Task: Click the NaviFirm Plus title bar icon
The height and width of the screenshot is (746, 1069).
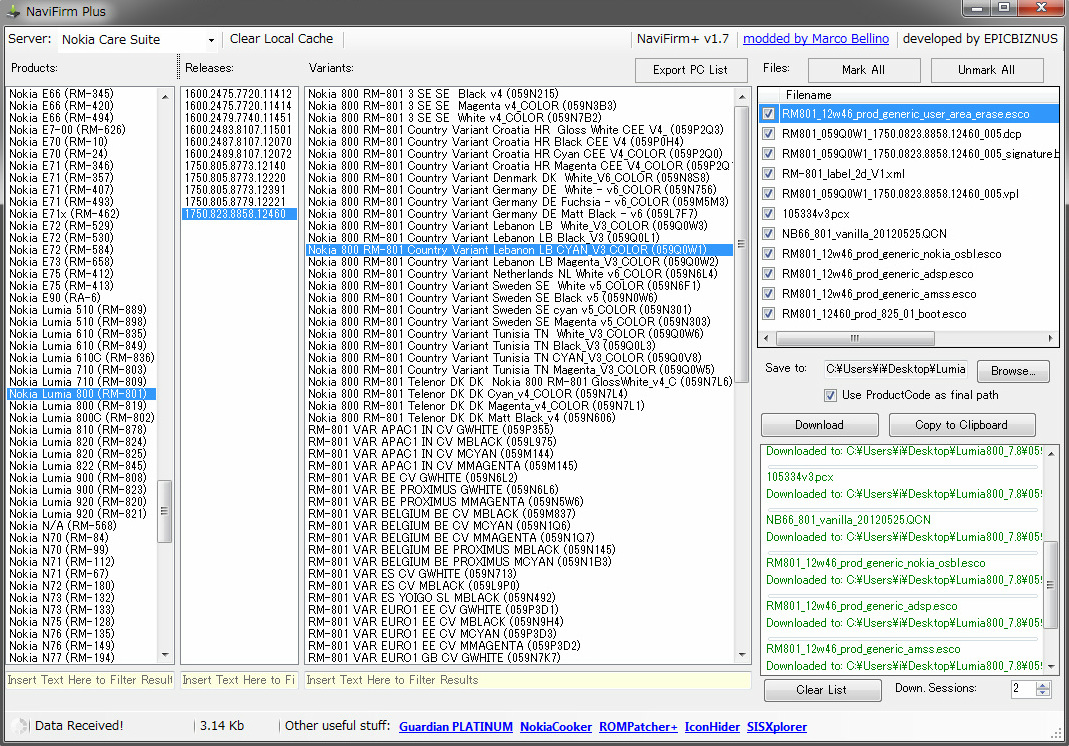Action: pos(14,12)
